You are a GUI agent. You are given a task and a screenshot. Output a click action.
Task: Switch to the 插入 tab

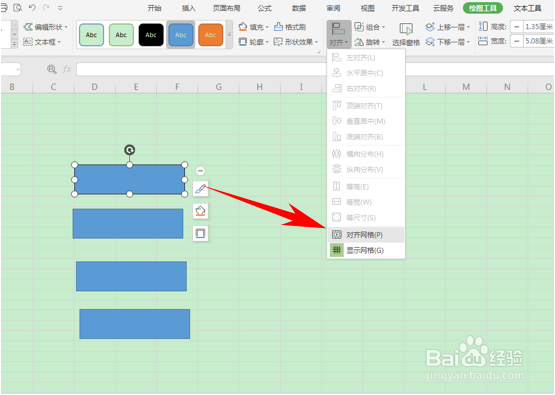(189, 8)
